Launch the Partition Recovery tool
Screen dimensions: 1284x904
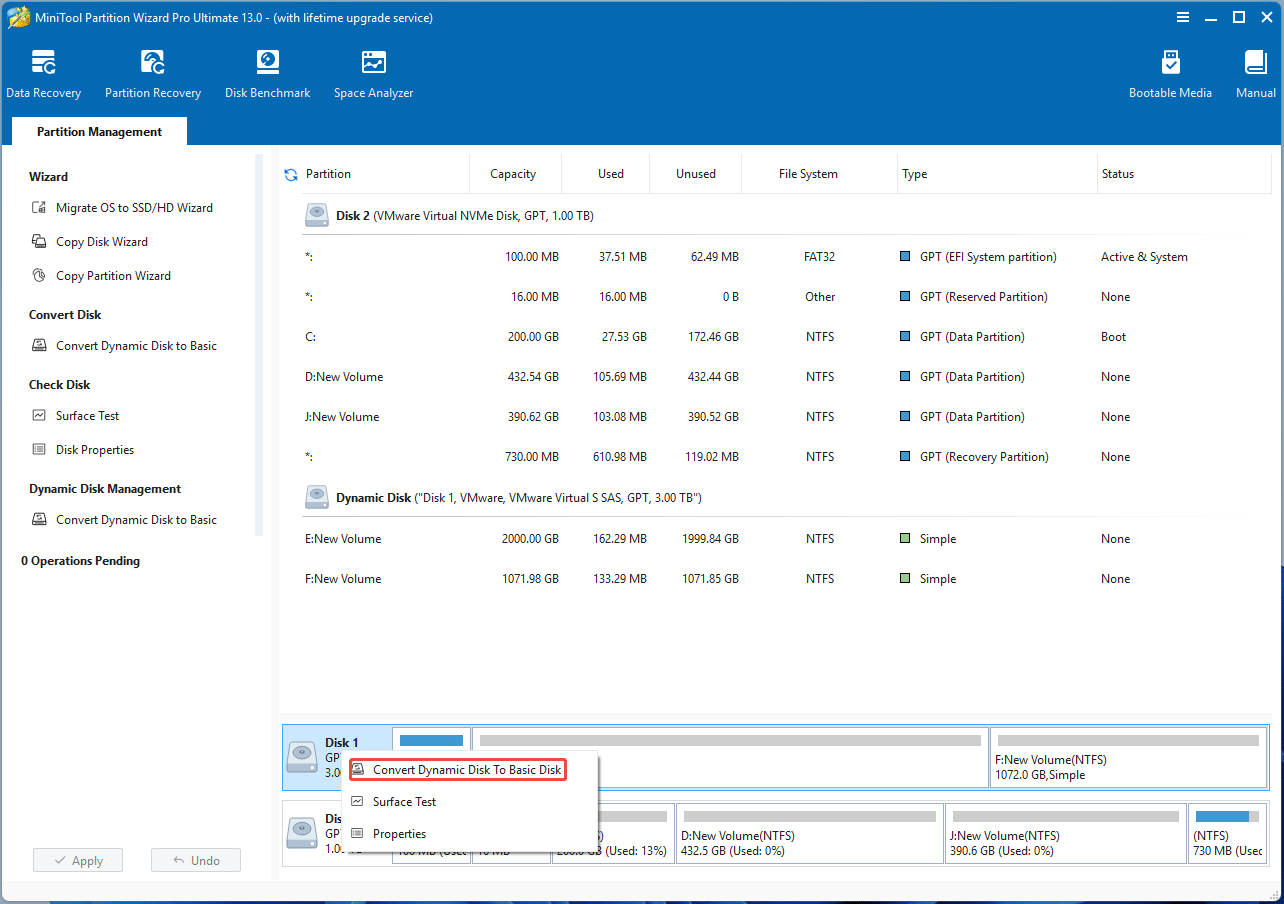pyautogui.click(x=152, y=70)
